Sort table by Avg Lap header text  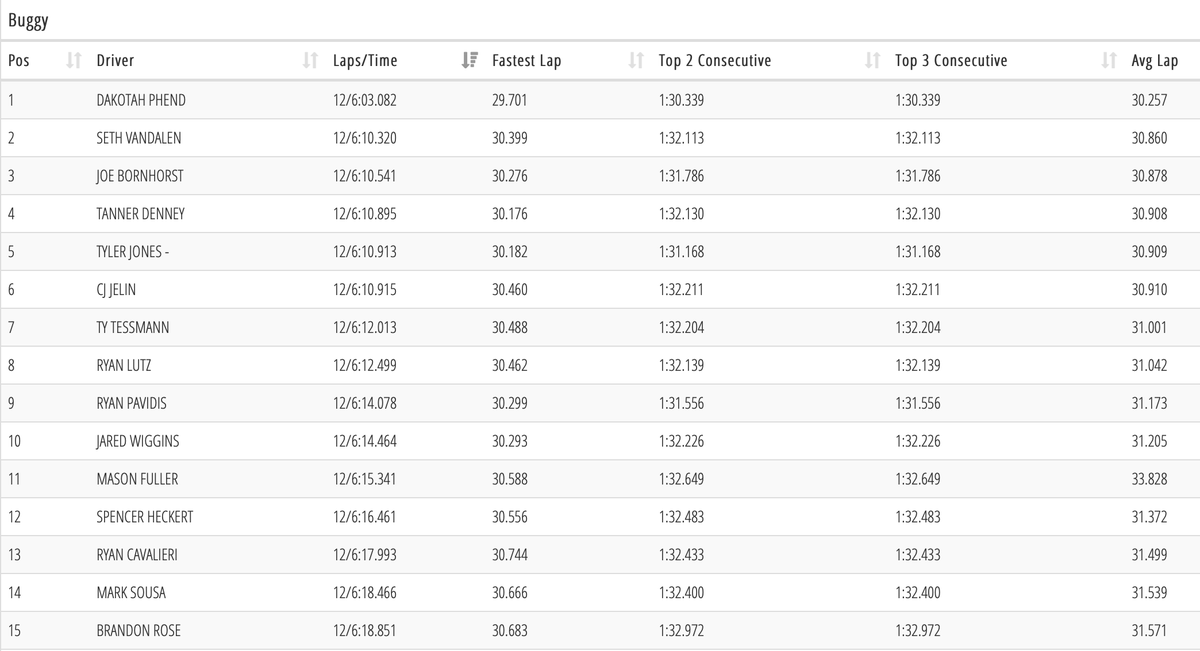[x=1154, y=61]
